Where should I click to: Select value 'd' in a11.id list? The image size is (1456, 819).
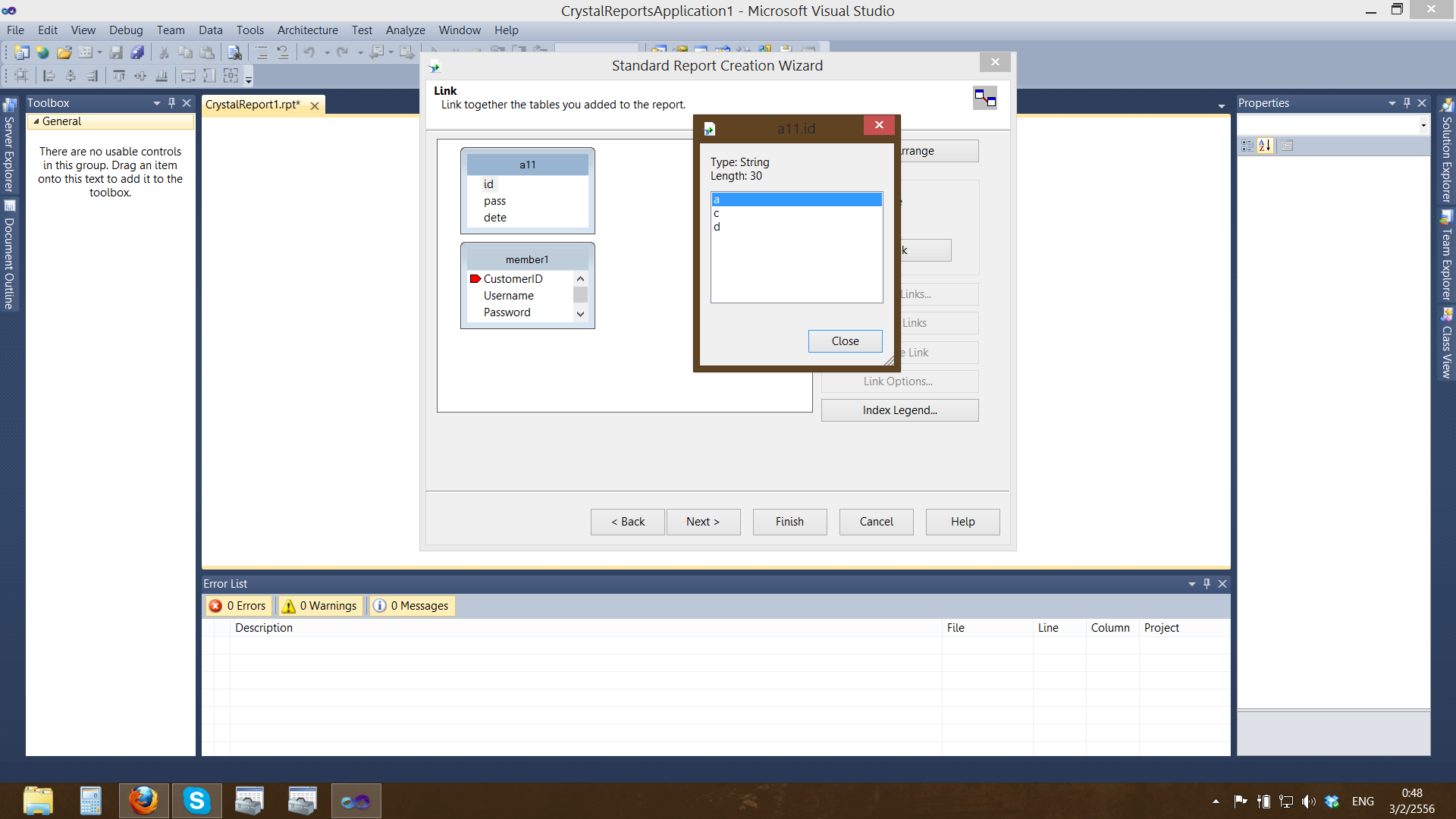[x=796, y=227]
